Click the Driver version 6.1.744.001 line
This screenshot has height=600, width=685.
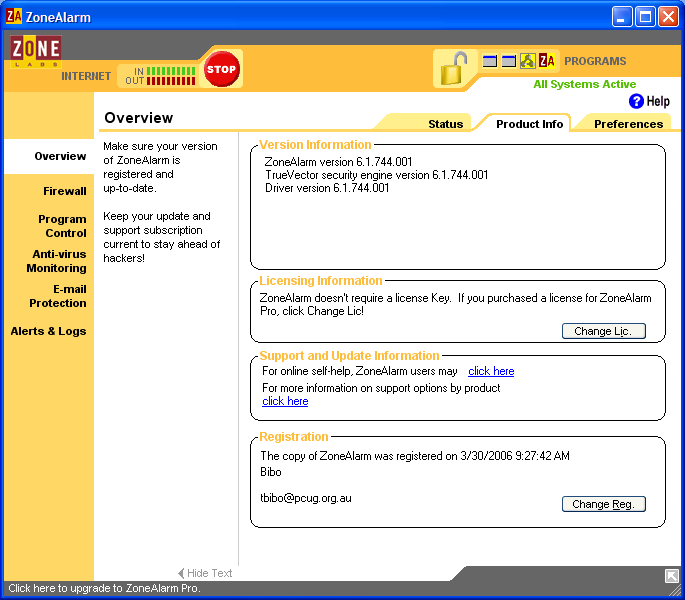(x=327, y=188)
